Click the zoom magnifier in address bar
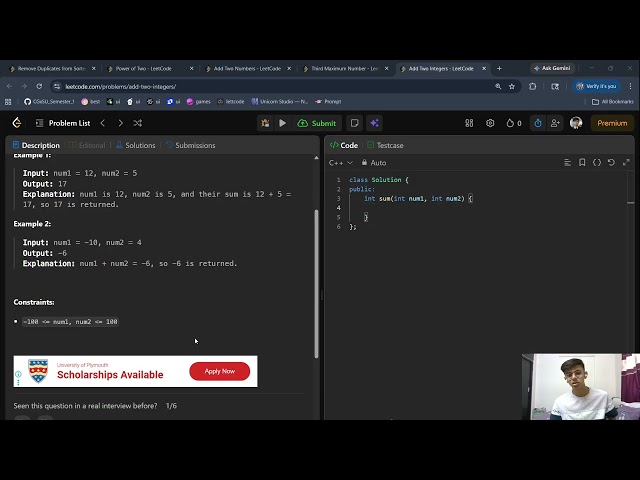640x480 pixels. pos(498,87)
